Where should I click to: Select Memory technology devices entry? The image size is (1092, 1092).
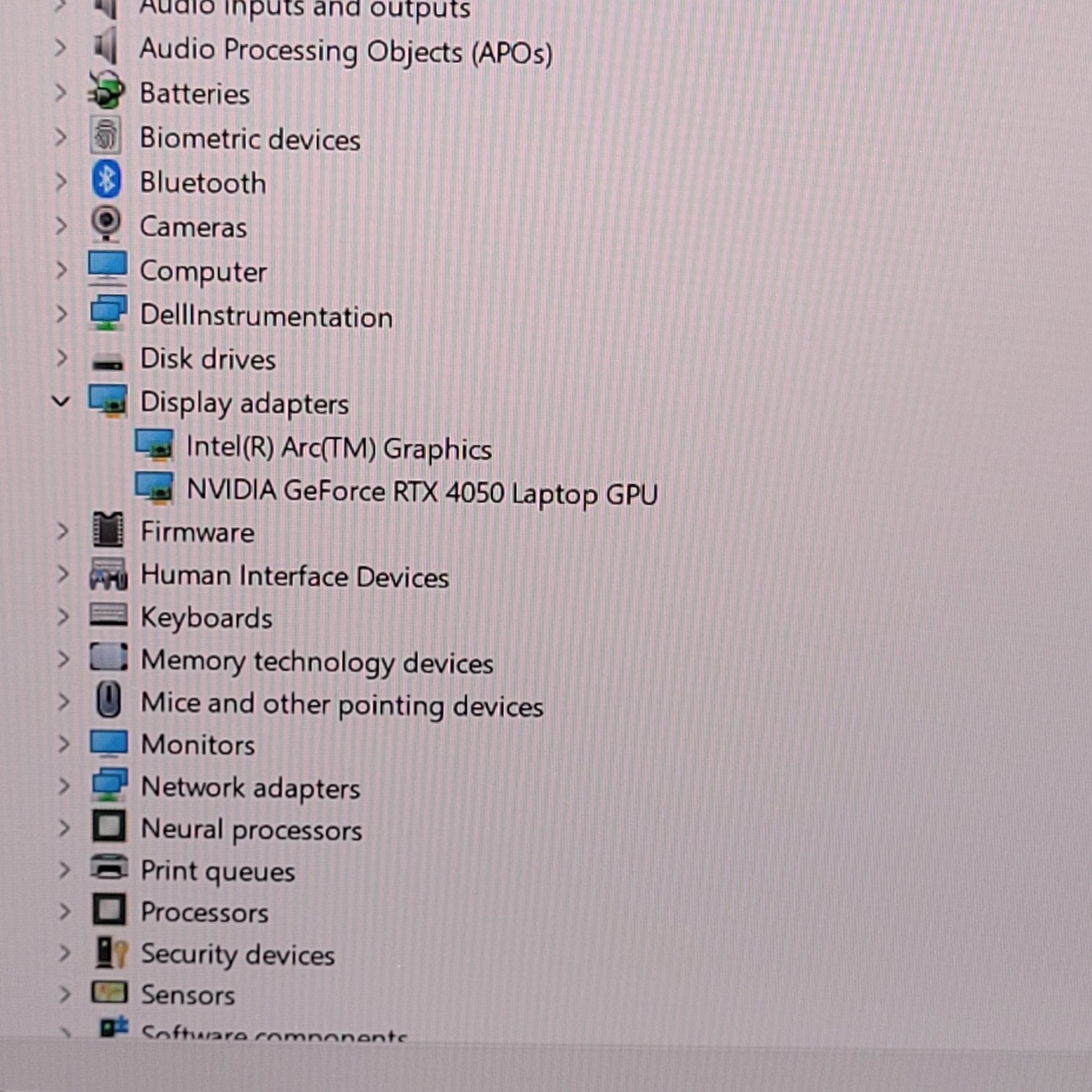click(316, 661)
